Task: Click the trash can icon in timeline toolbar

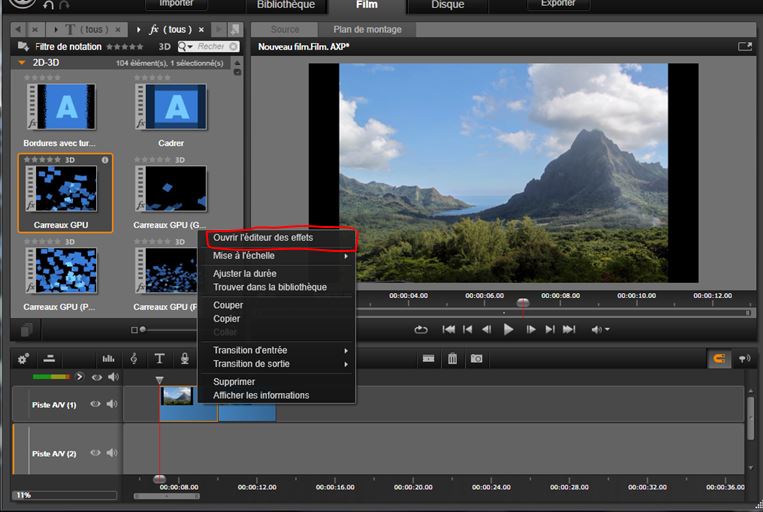Action: click(x=452, y=358)
